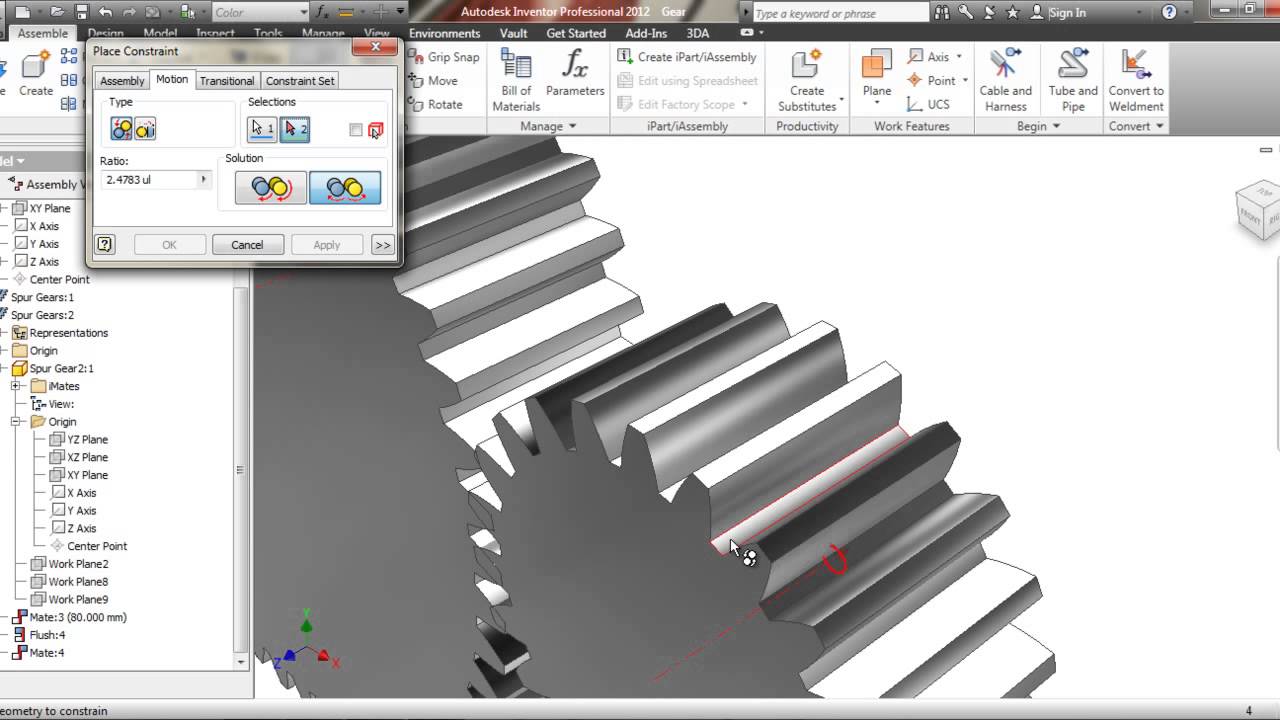This screenshot has height=720, width=1280.
Task: Open the Assembly tab in dialog
Action: click(x=122, y=81)
